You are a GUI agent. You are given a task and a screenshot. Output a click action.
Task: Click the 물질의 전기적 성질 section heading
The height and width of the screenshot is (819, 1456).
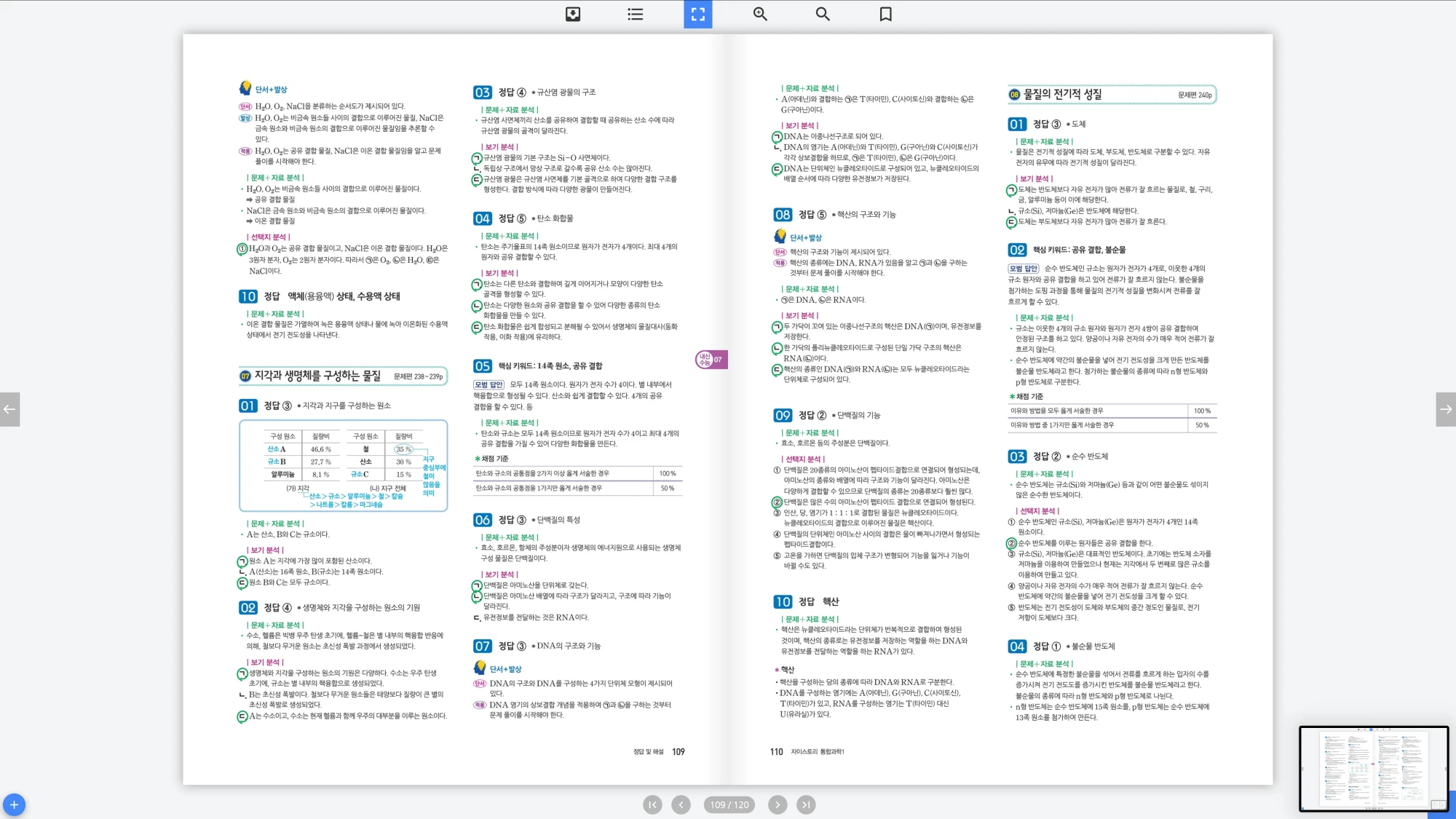(1063, 95)
